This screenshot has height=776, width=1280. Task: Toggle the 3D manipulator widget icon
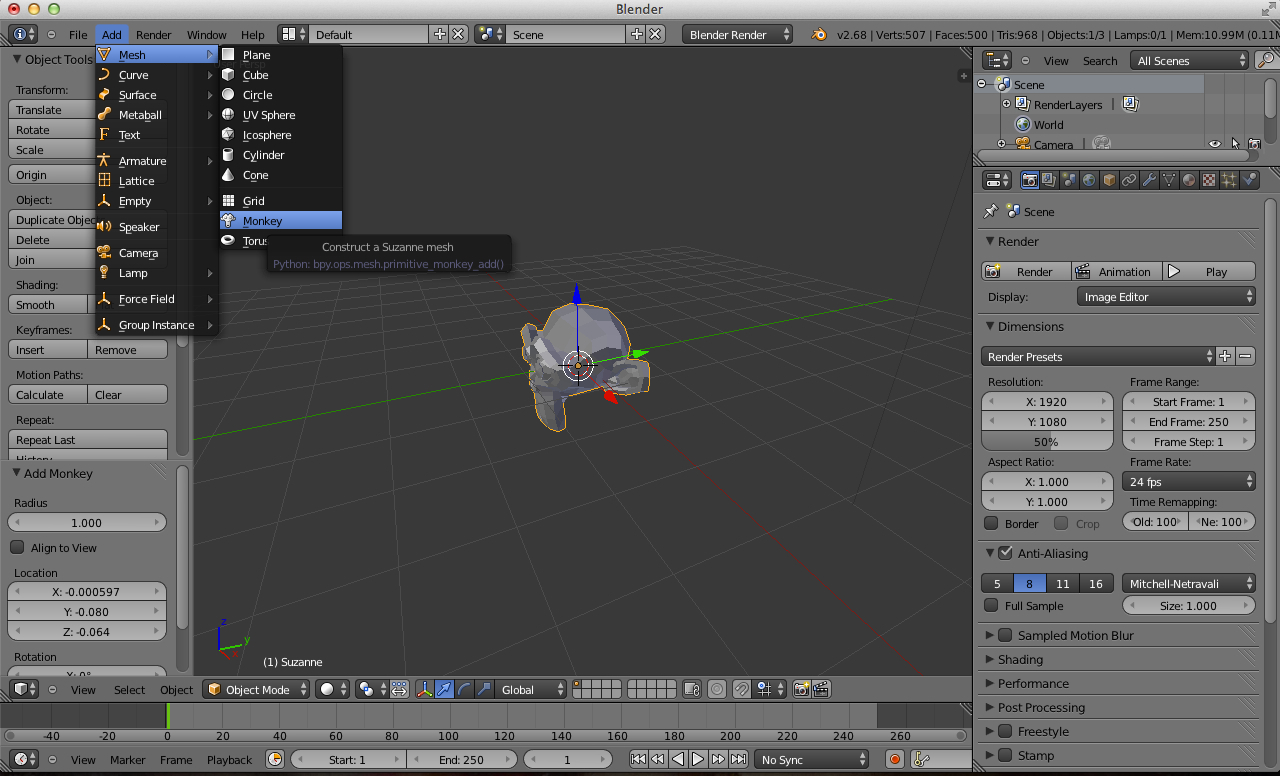(x=424, y=689)
